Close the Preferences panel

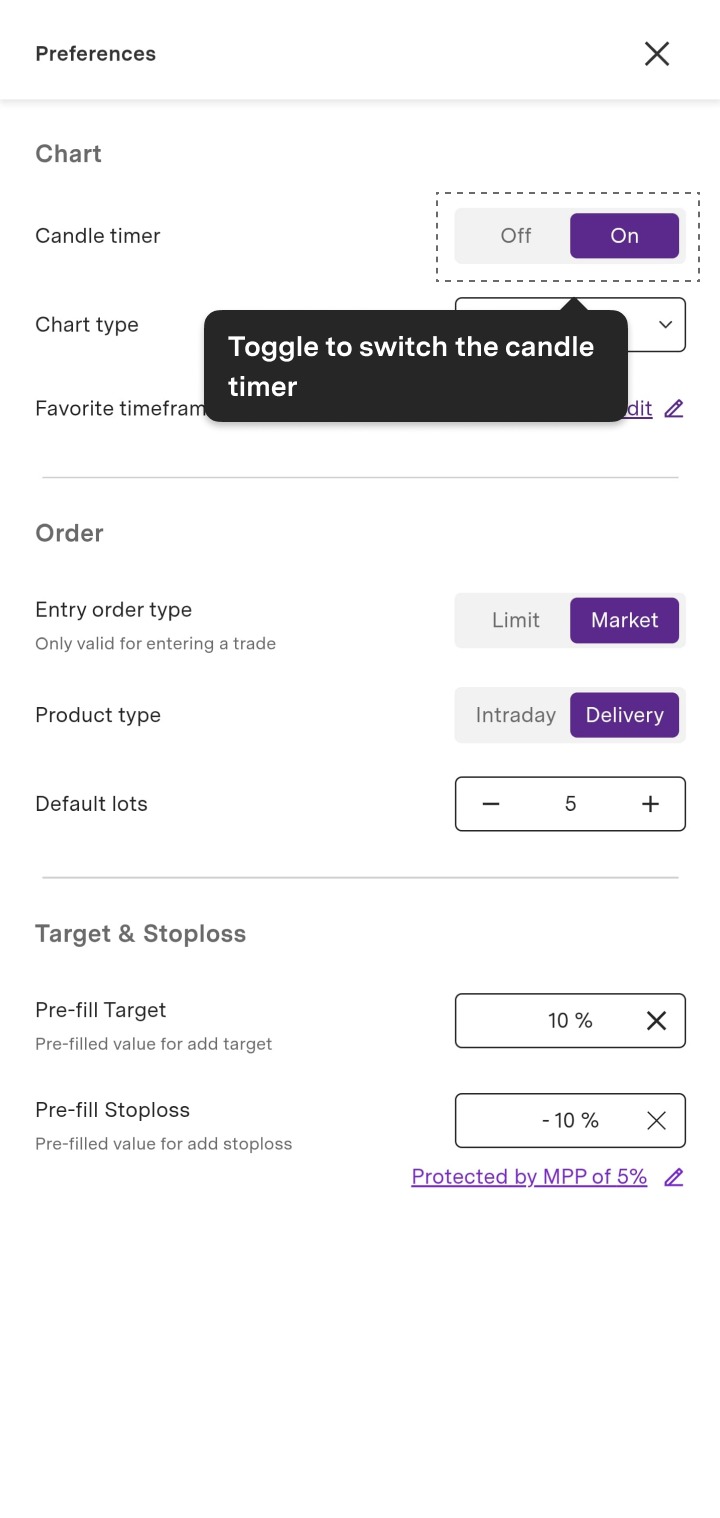click(x=657, y=54)
